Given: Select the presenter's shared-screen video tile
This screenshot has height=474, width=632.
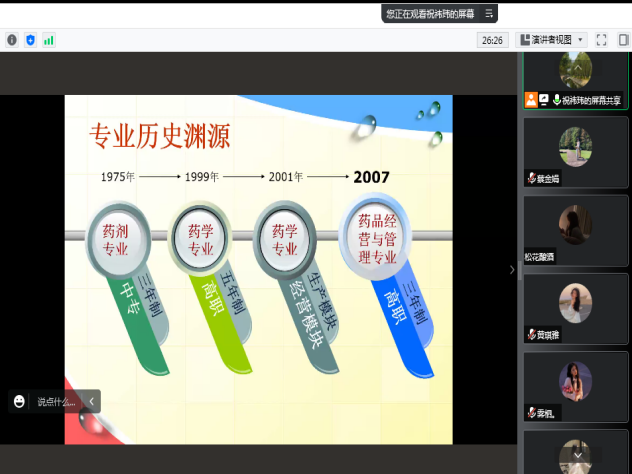Looking at the screenshot, I should (575, 78).
